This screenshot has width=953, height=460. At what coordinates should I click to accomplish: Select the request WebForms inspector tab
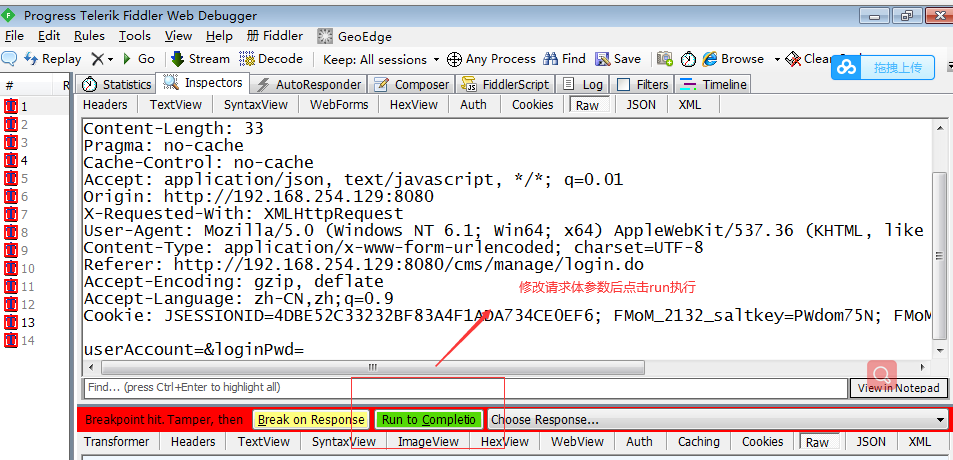[339, 105]
